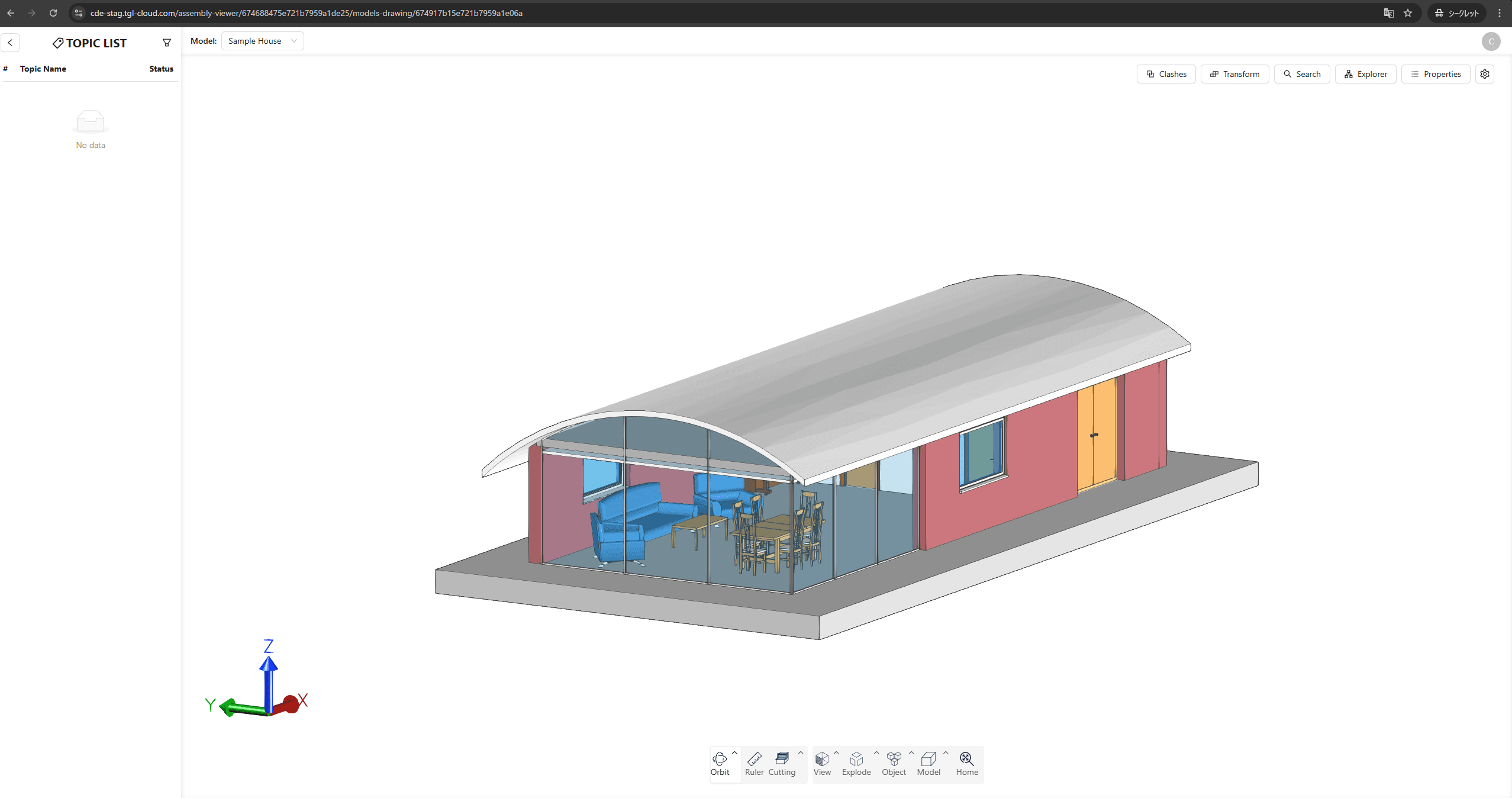
Task: Reset view with Home tool
Action: tap(967, 764)
